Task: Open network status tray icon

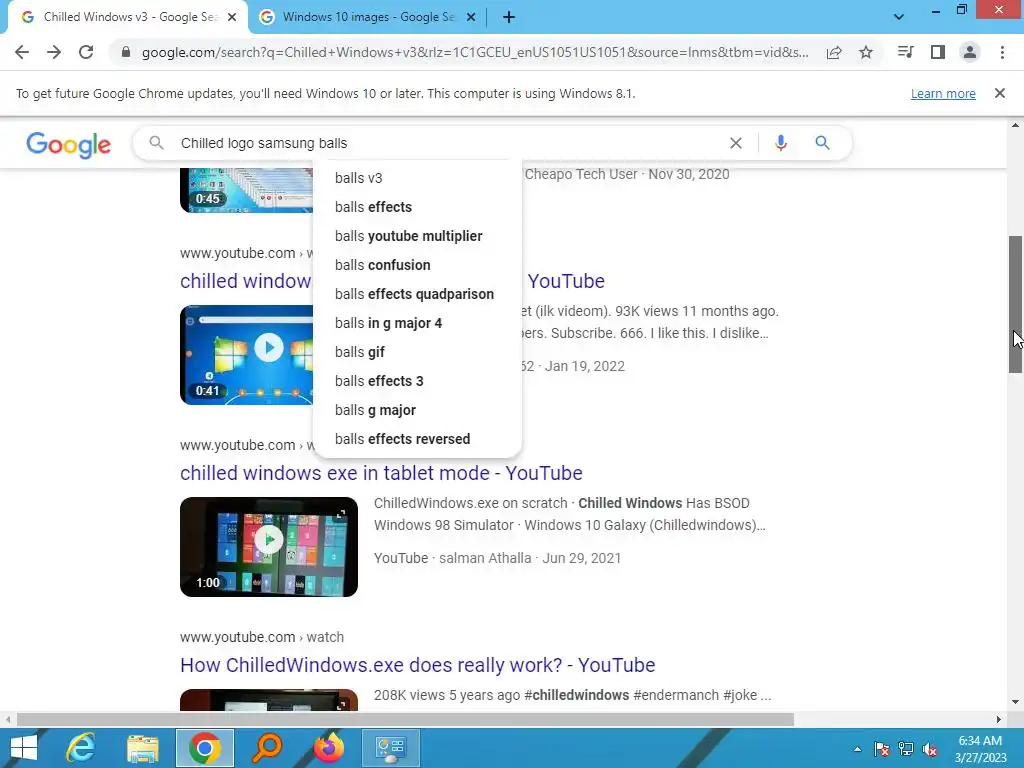Action: point(906,749)
